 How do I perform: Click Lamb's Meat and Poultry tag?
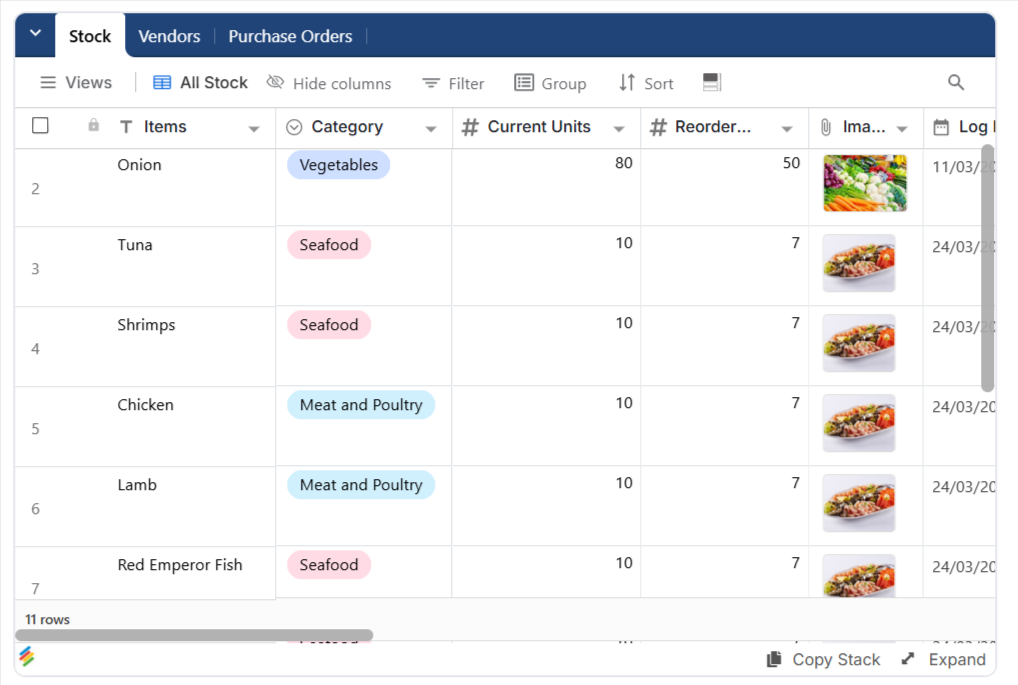pyautogui.click(x=361, y=484)
